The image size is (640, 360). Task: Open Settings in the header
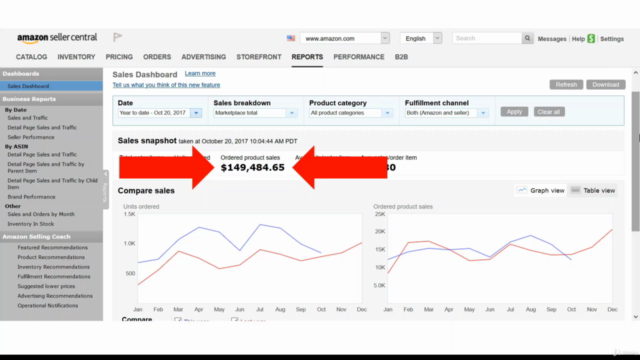click(x=612, y=39)
